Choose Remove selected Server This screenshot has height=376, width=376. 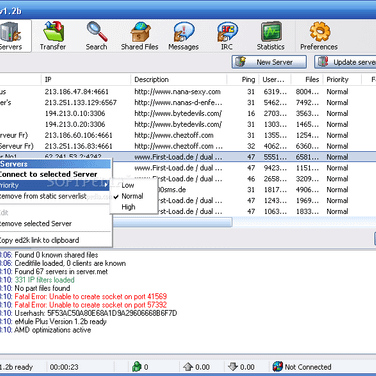[55, 224]
